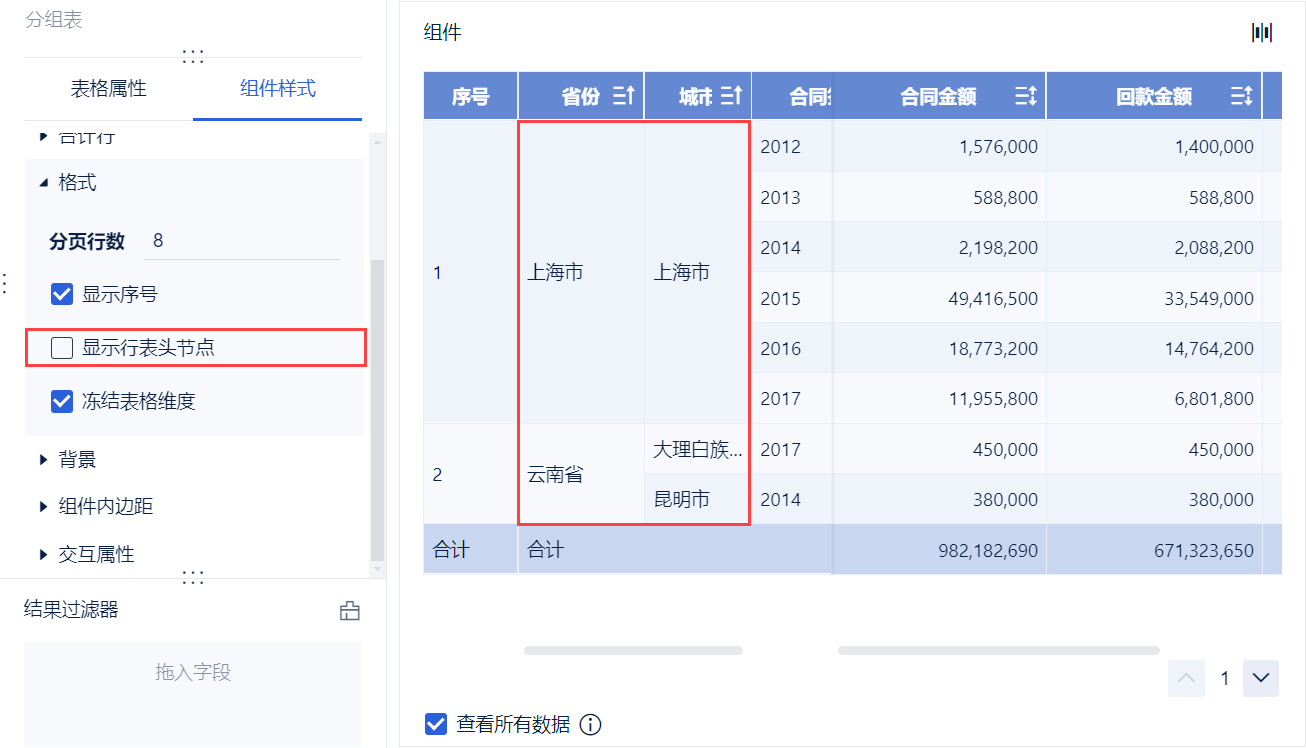Viewport: 1306px width, 748px height.
Task: Click the year 2012 cell
Action: (x=792, y=146)
